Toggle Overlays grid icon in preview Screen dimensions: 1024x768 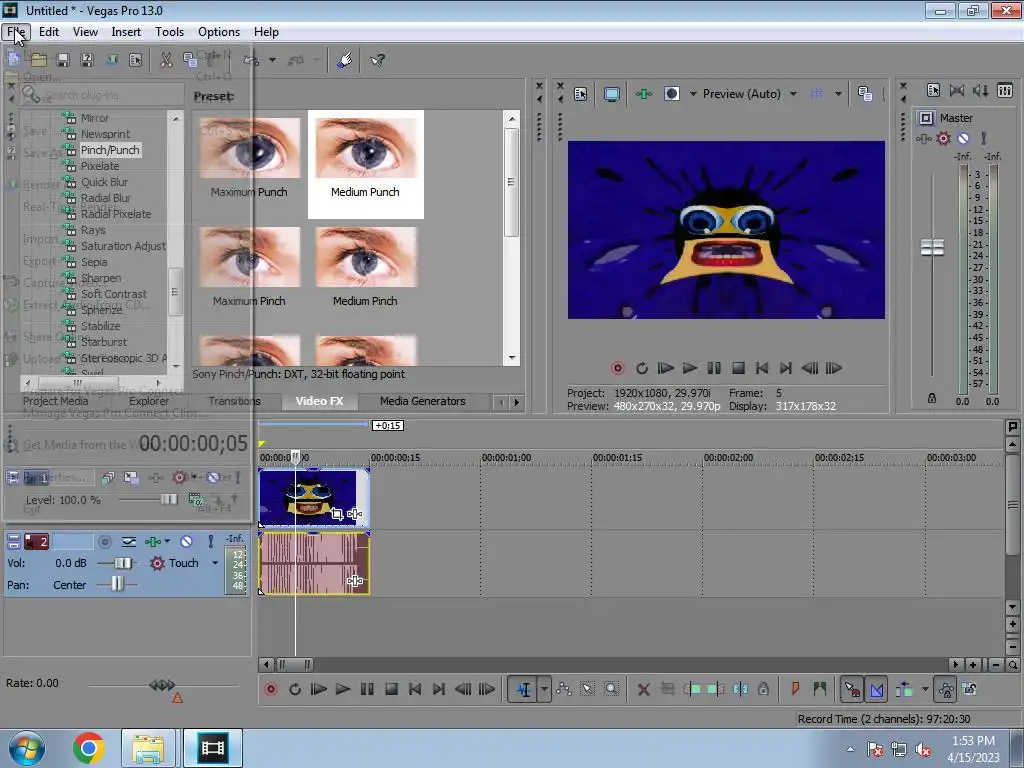point(816,94)
